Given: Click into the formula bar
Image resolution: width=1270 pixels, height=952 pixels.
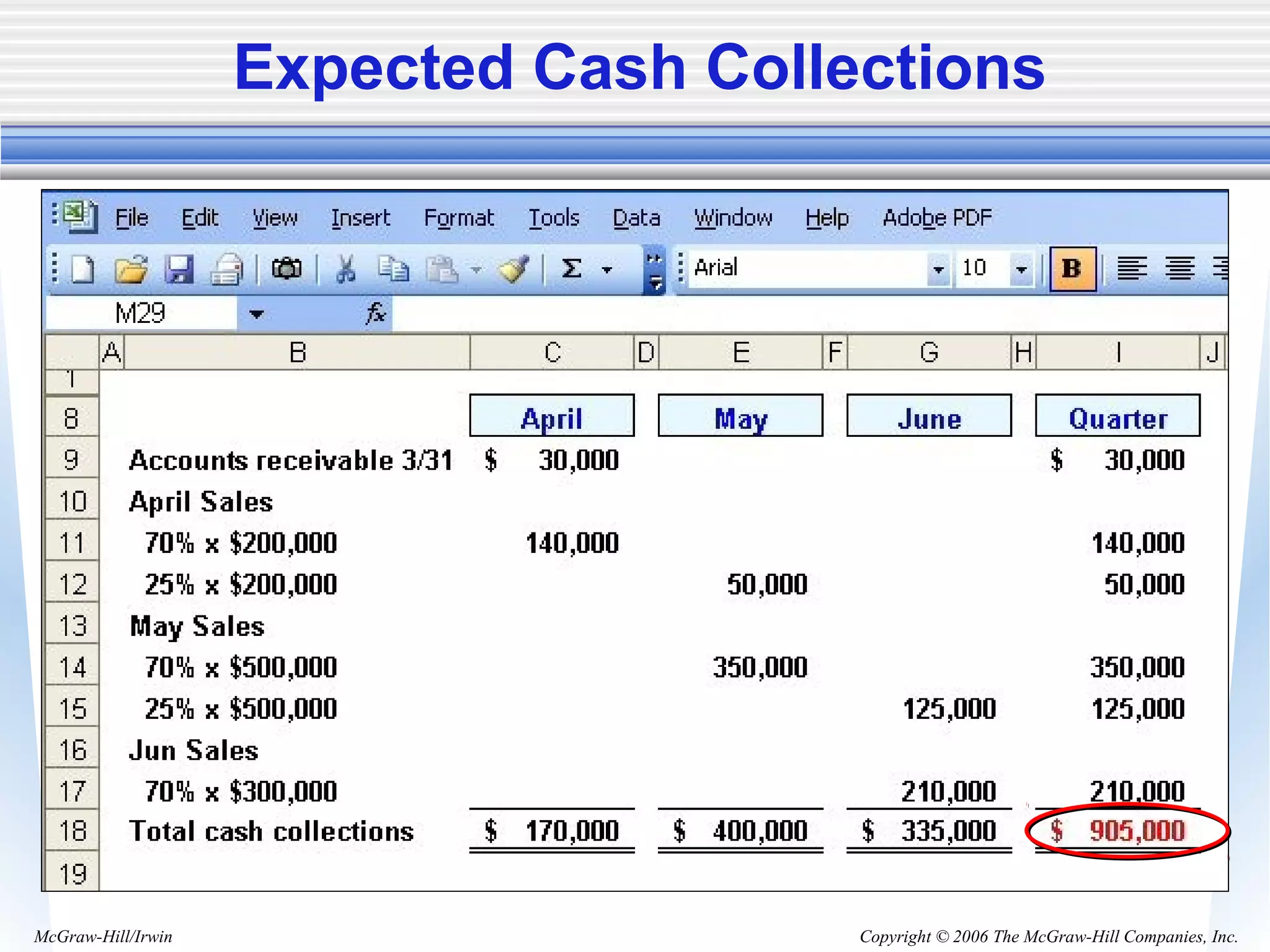Looking at the screenshot, I should pos(809,314).
